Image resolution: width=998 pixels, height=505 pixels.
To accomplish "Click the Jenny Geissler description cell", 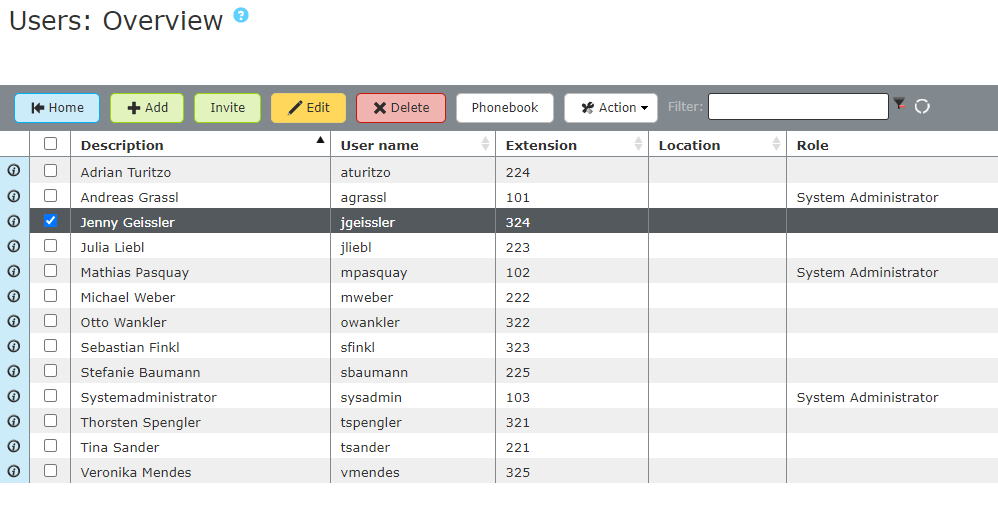I will [x=200, y=222].
